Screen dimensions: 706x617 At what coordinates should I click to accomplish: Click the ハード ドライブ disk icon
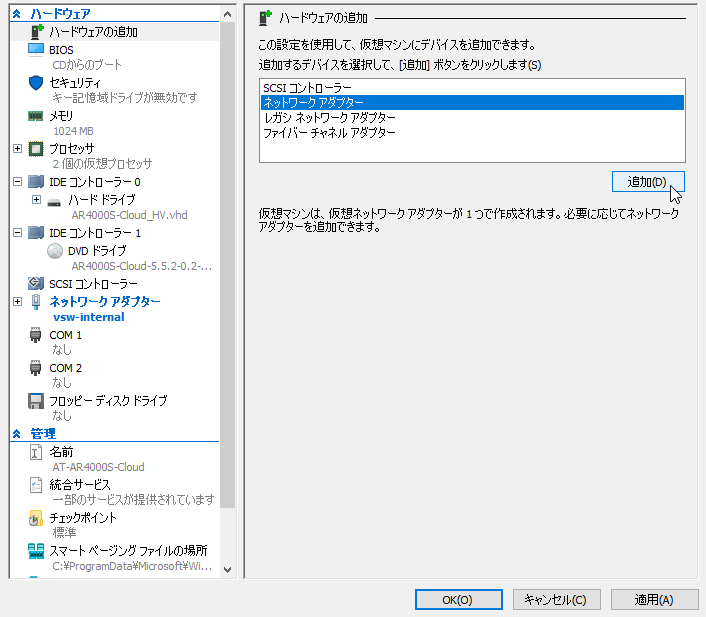54,203
